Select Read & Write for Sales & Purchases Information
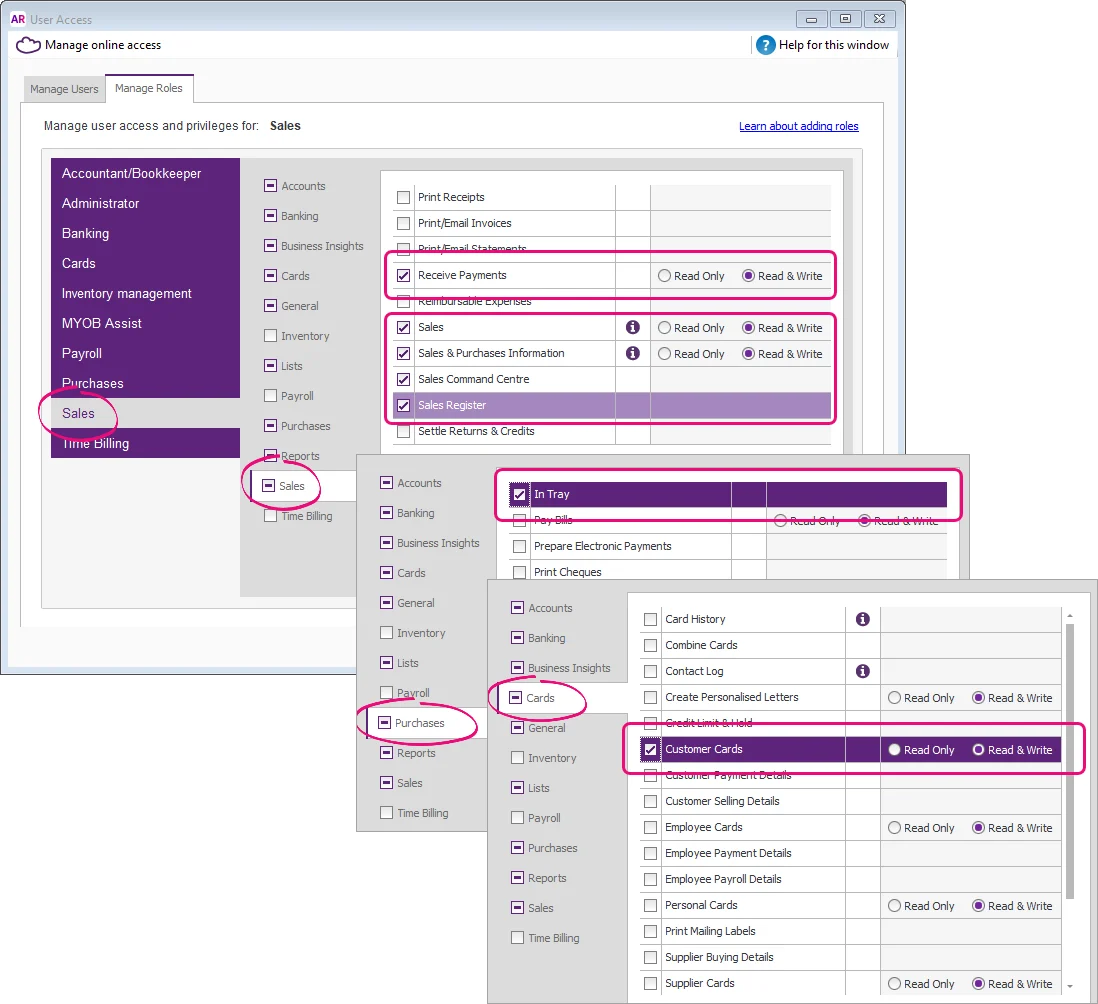 748,354
